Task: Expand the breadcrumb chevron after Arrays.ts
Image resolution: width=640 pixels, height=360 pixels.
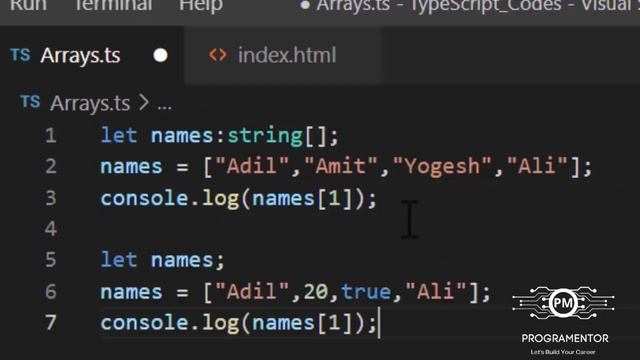Action: [x=144, y=103]
